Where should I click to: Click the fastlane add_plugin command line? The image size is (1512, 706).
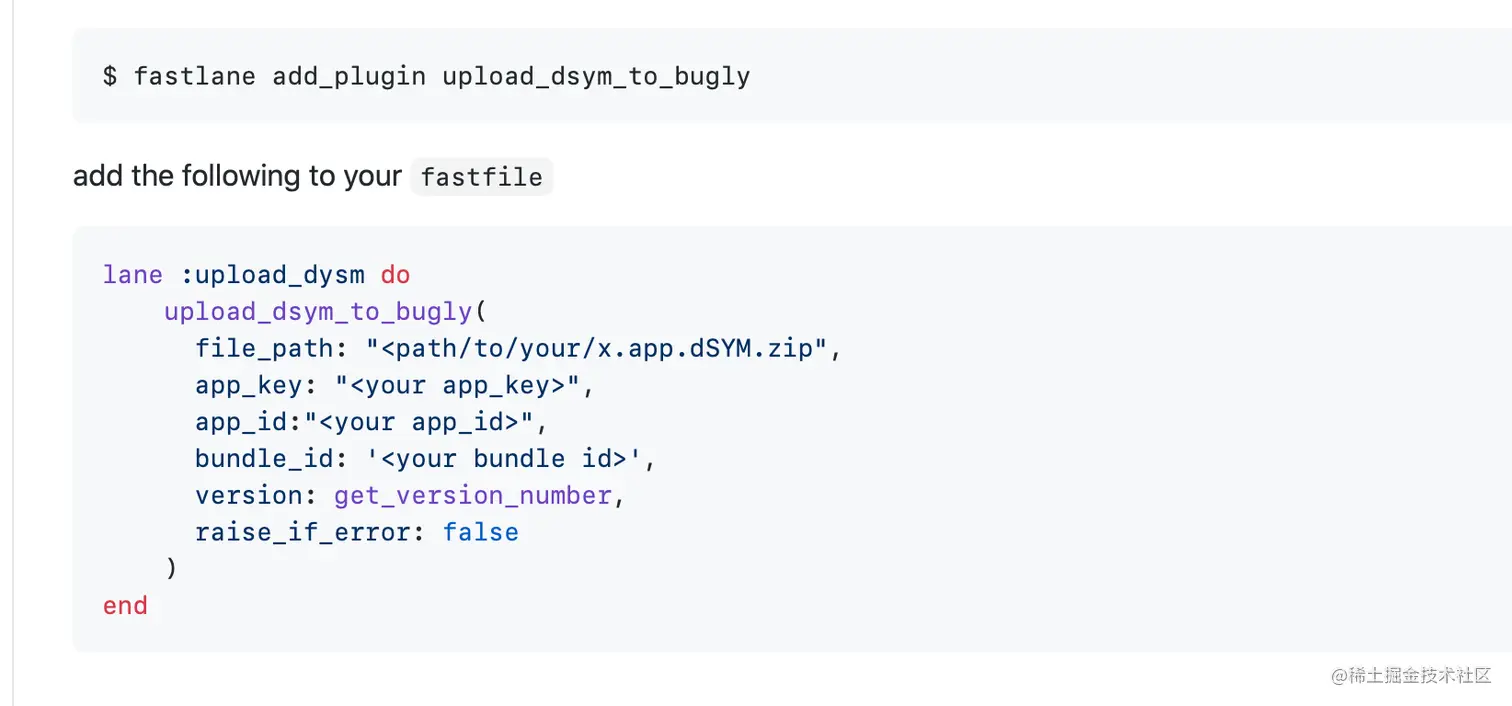426,76
